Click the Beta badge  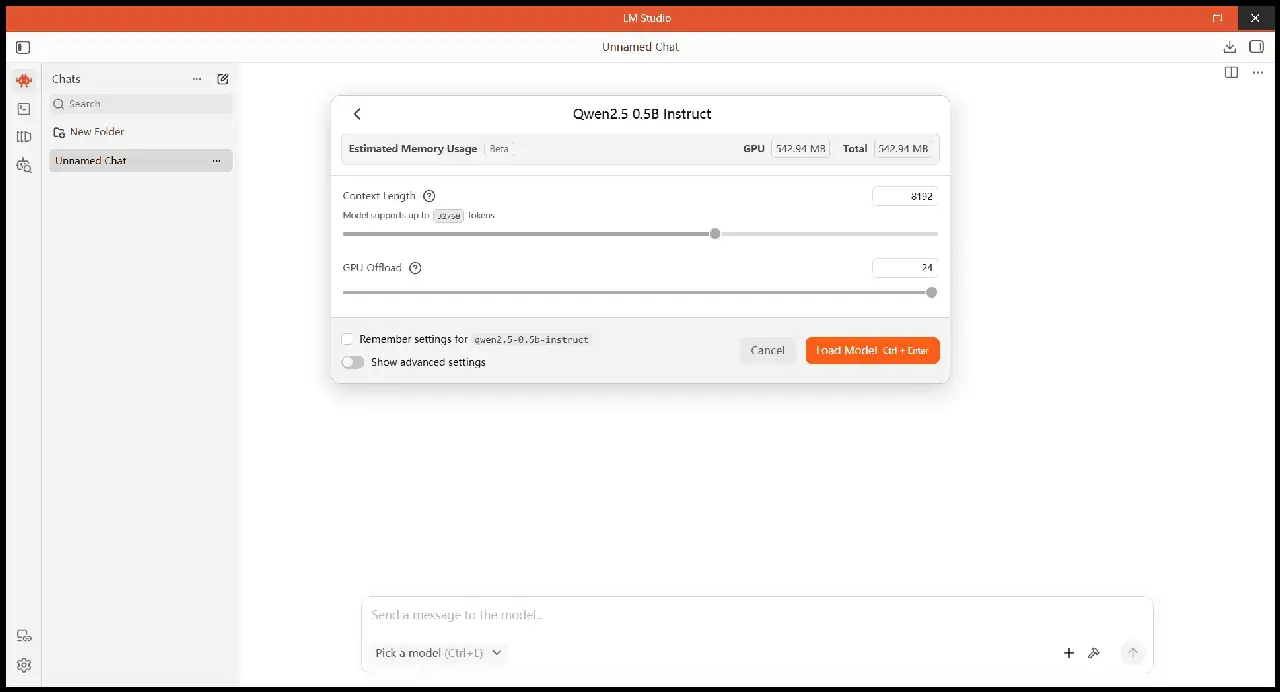(x=499, y=149)
